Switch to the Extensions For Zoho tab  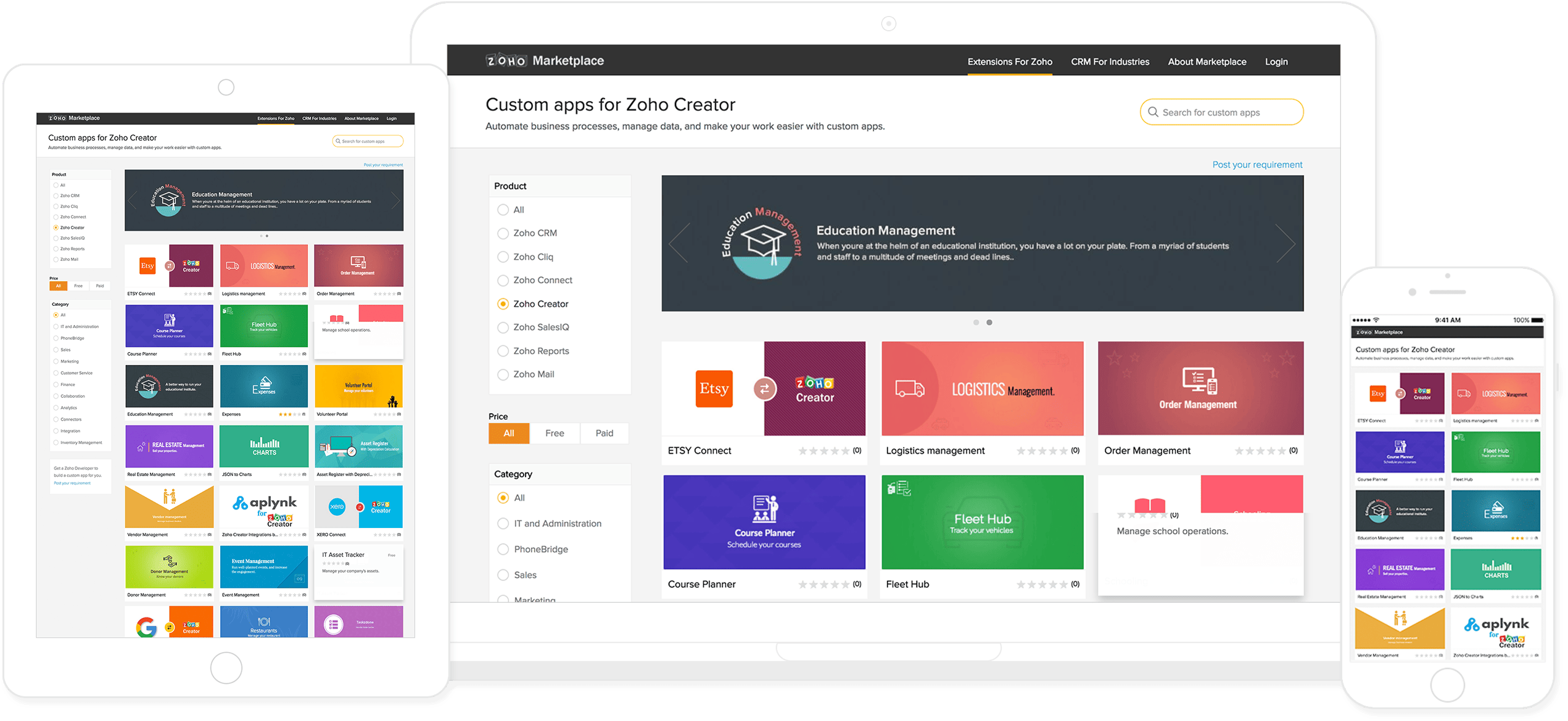click(1010, 61)
